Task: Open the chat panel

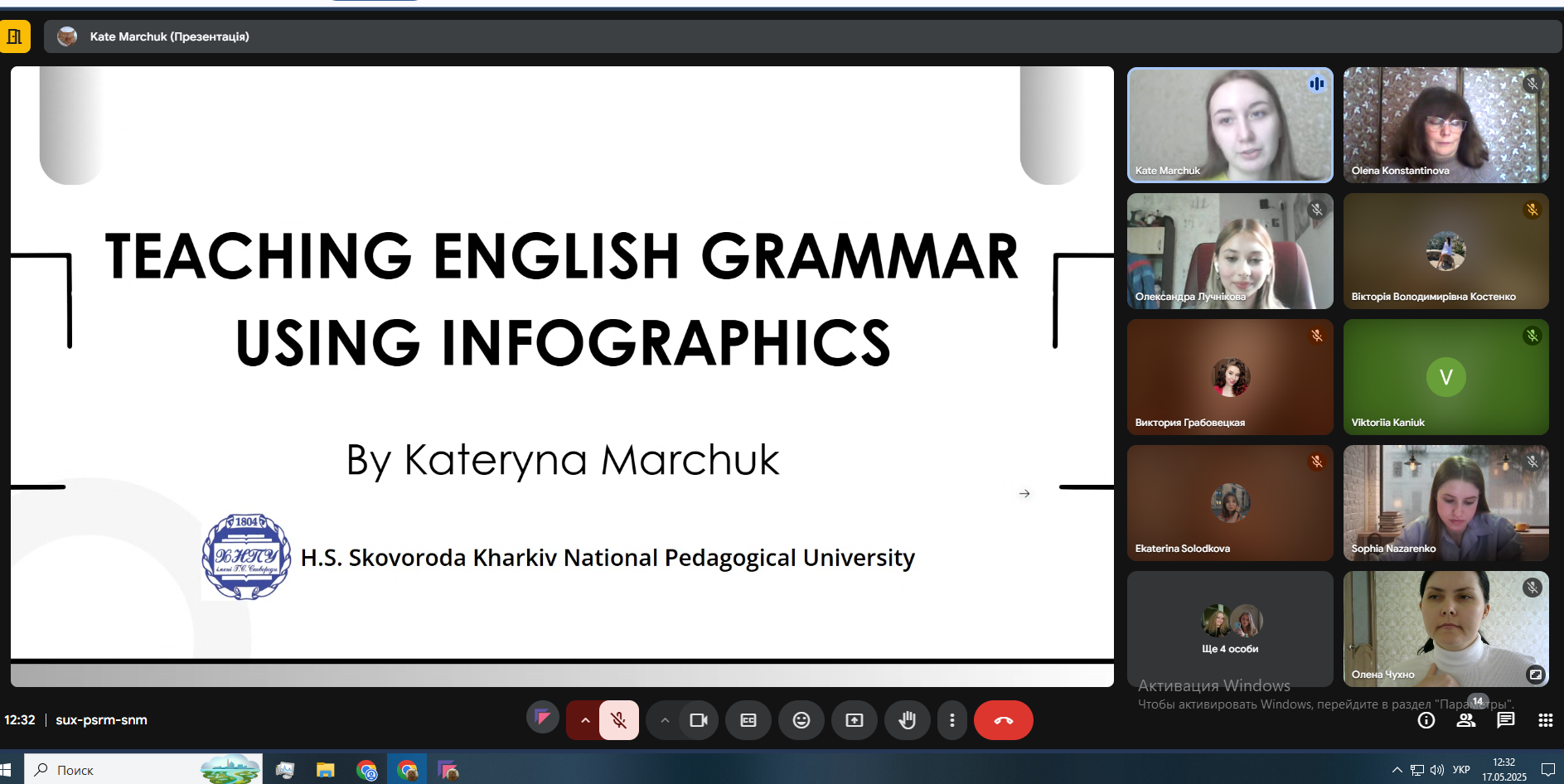Action: tap(1506, 720)
